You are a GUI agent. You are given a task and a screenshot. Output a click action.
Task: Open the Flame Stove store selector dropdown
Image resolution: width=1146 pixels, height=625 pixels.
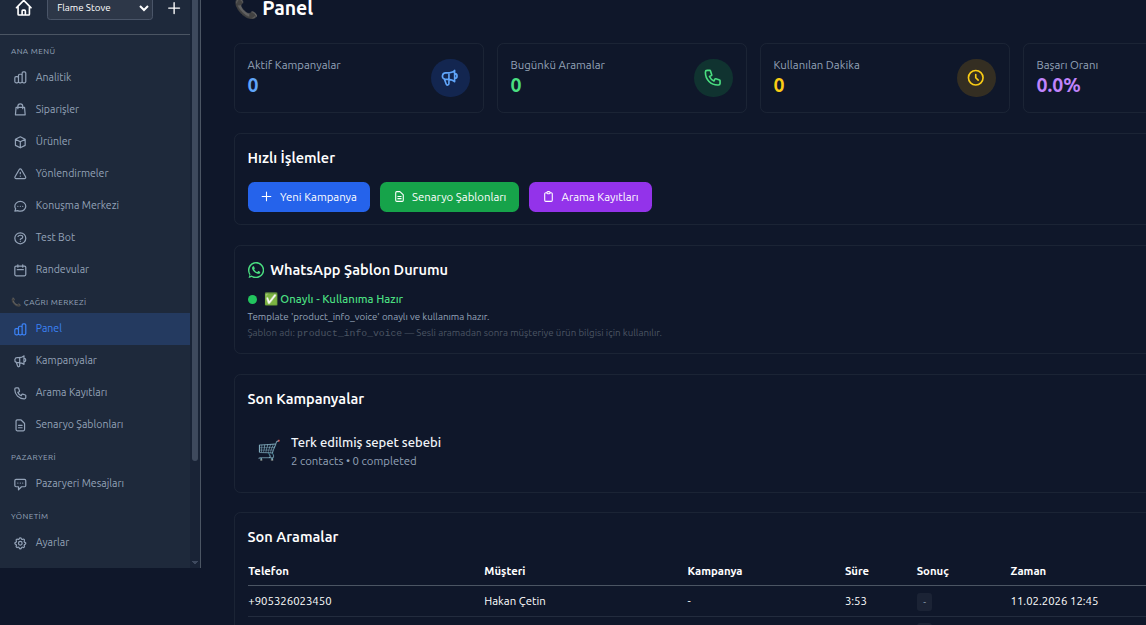(x=99, y=8)
